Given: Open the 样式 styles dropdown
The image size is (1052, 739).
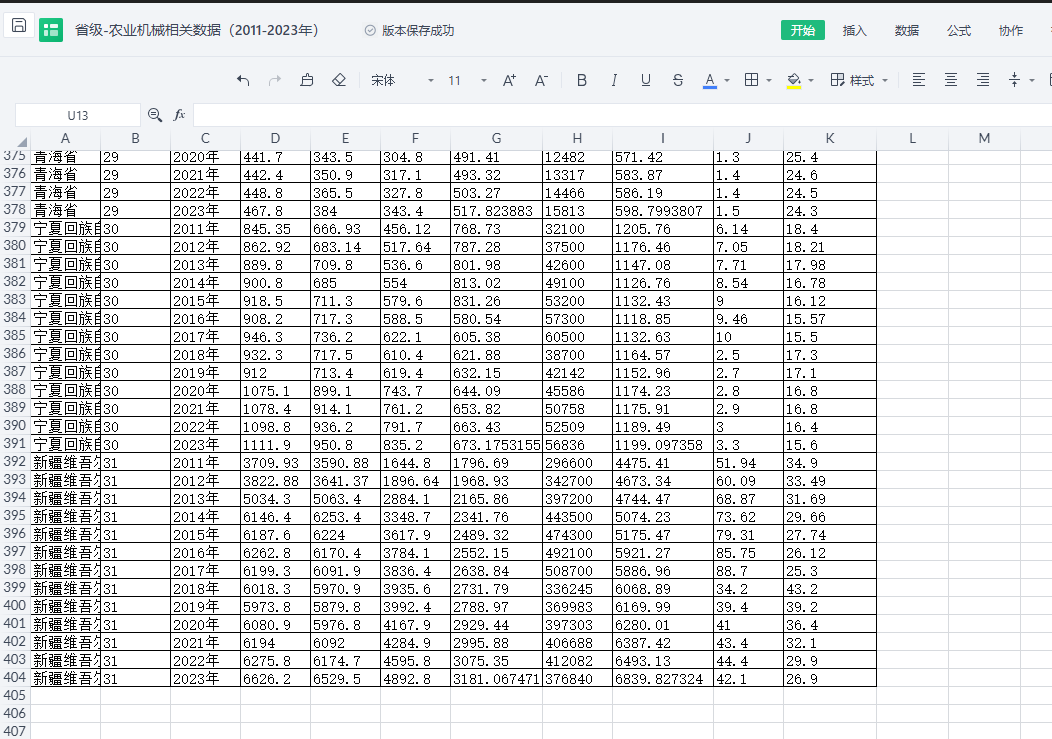Looking at the screenshot, I should tap(859, 81).
